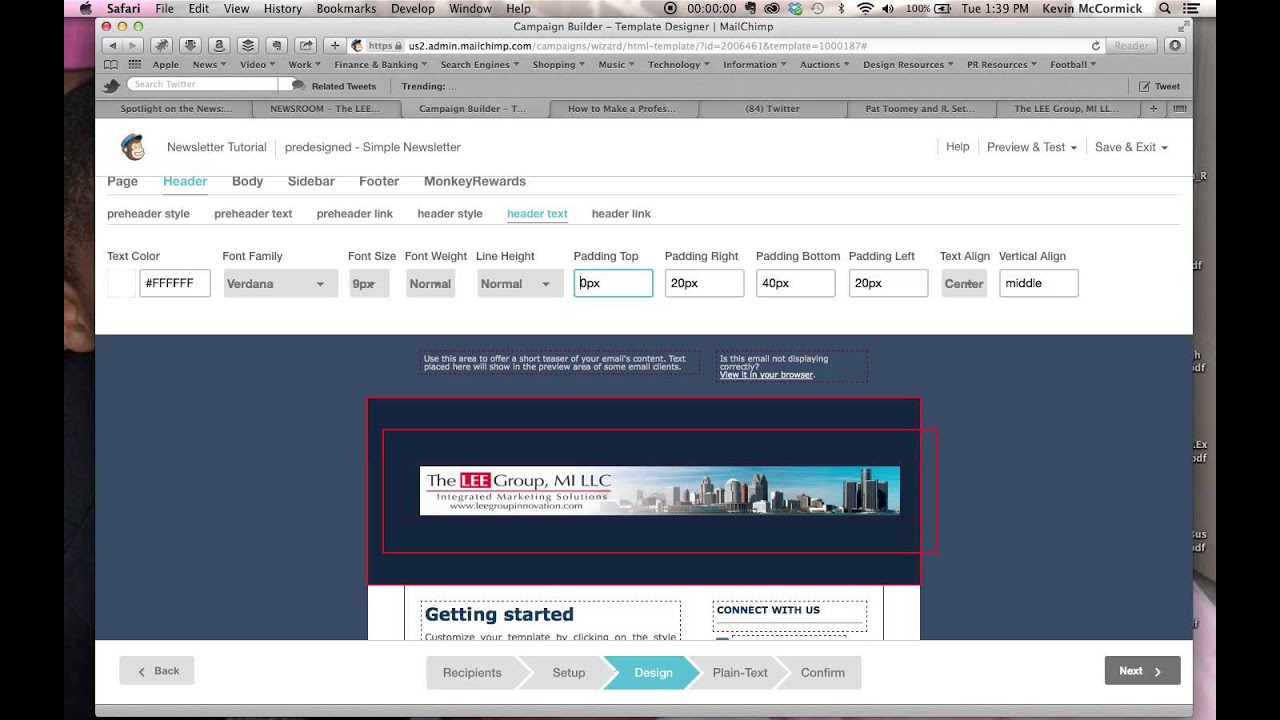Screen dimensions: 1280x720
Task: Click the Twitter bird icon in the toolbar
Action: (112, 86)
